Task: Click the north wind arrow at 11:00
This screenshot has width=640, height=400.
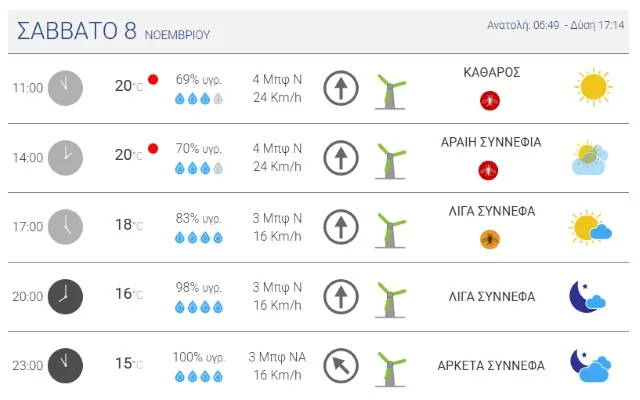Action: [x=341, y=88]
